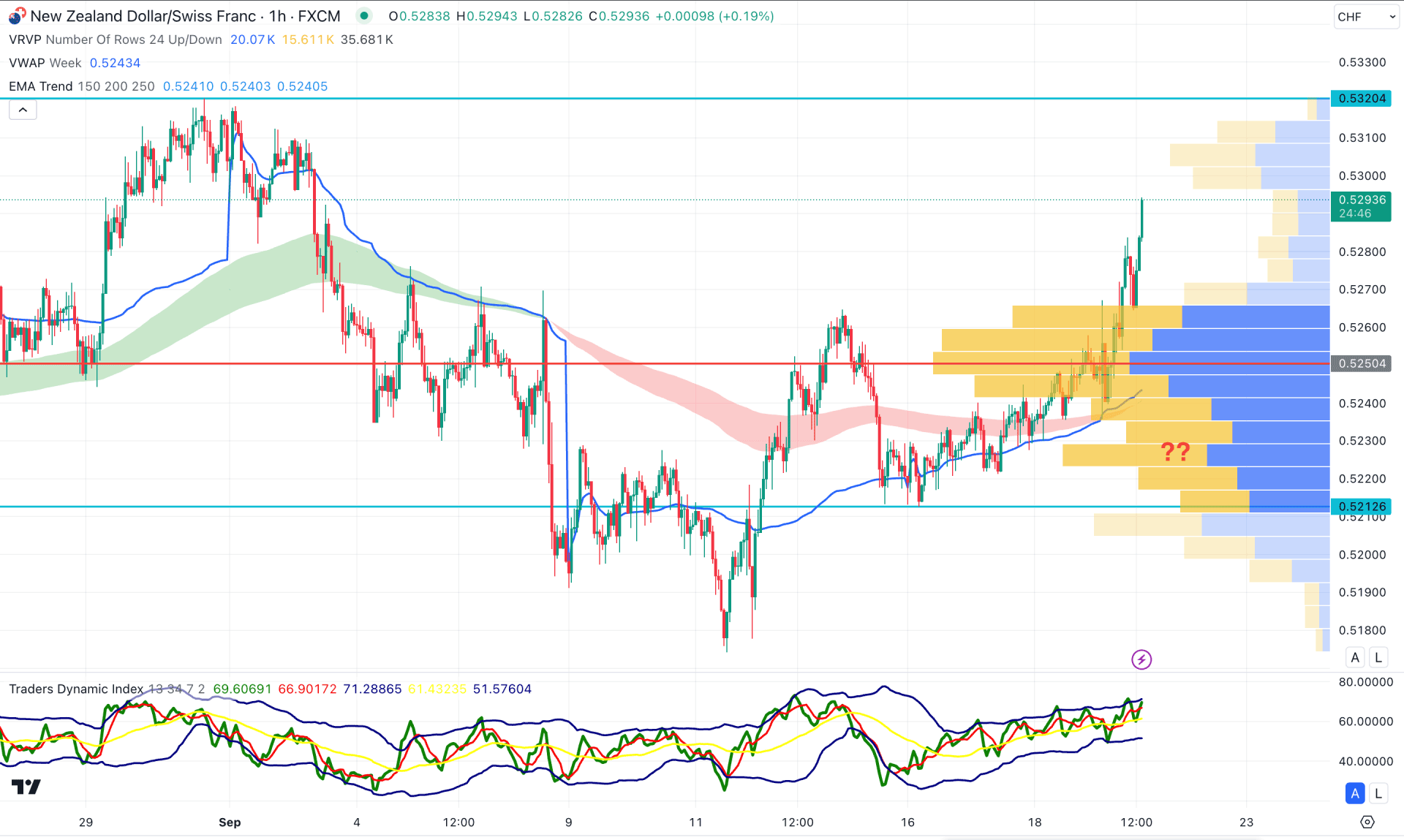Click the 0.53204 price line label

click(x=1362, y=98)
